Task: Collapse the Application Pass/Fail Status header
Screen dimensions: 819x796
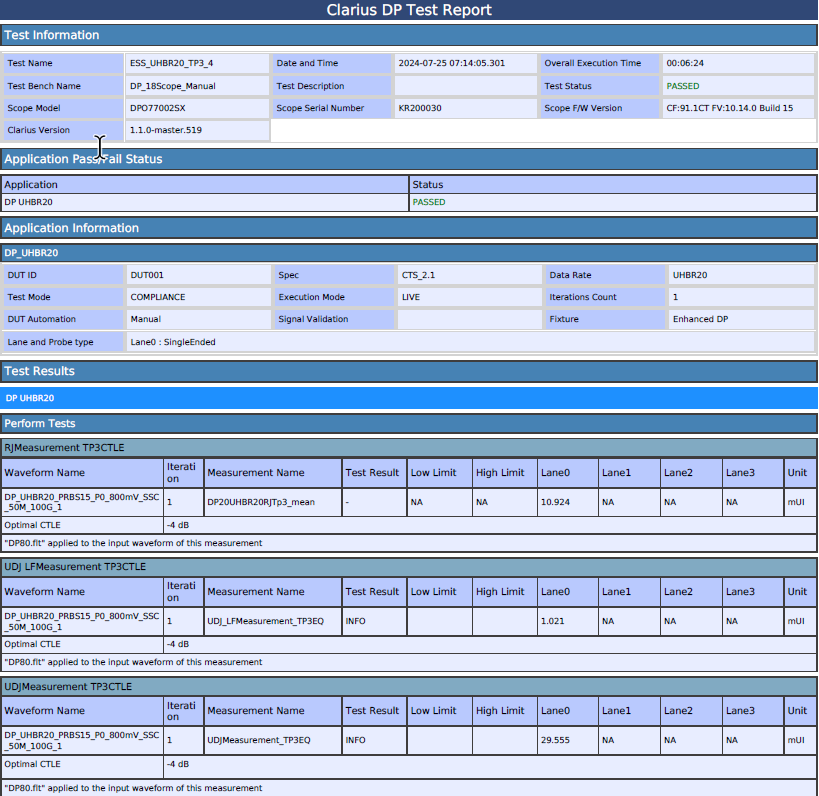Action: coord(83,159)
